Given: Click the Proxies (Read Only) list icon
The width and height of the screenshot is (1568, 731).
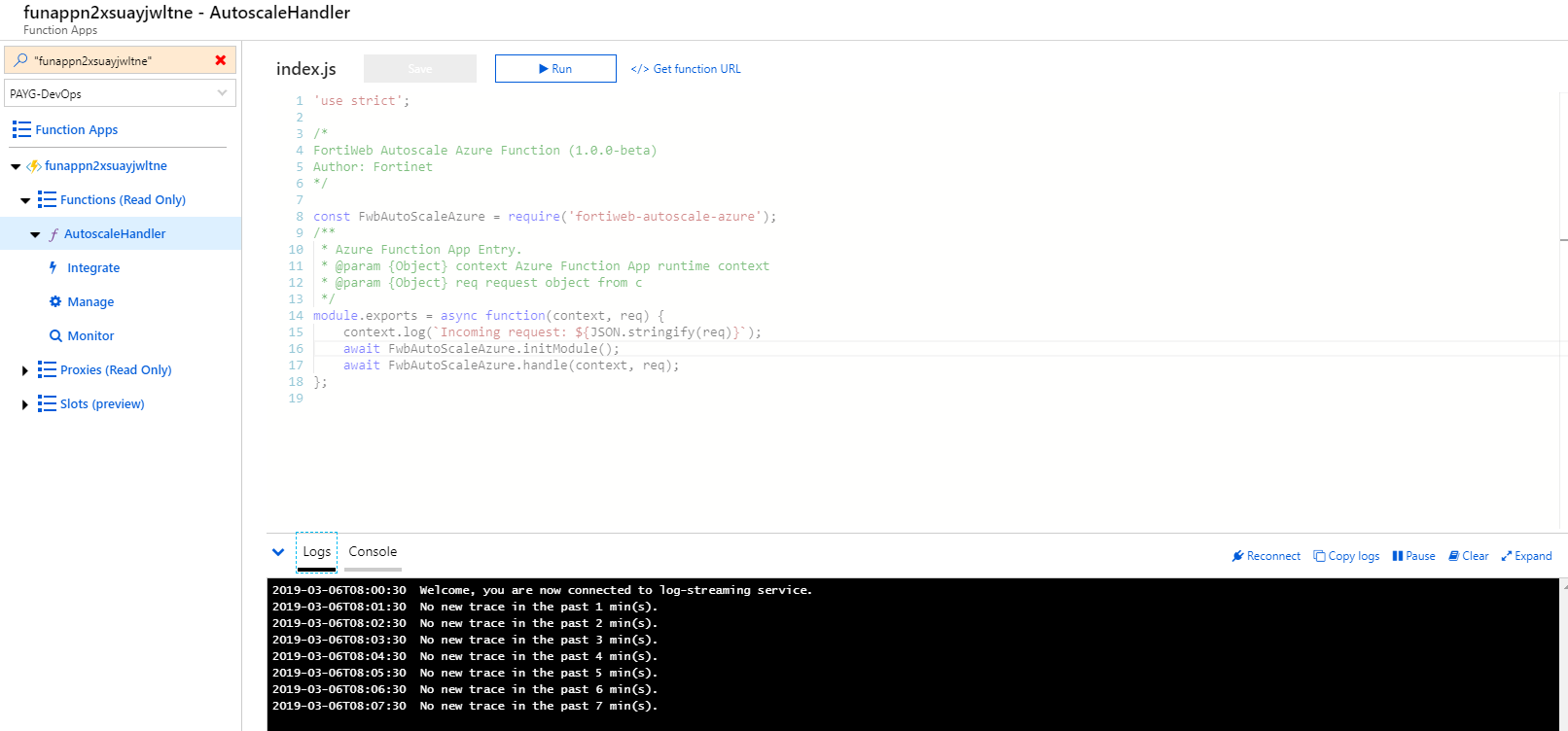Looking at the screenshot, I should pos(47,369).
